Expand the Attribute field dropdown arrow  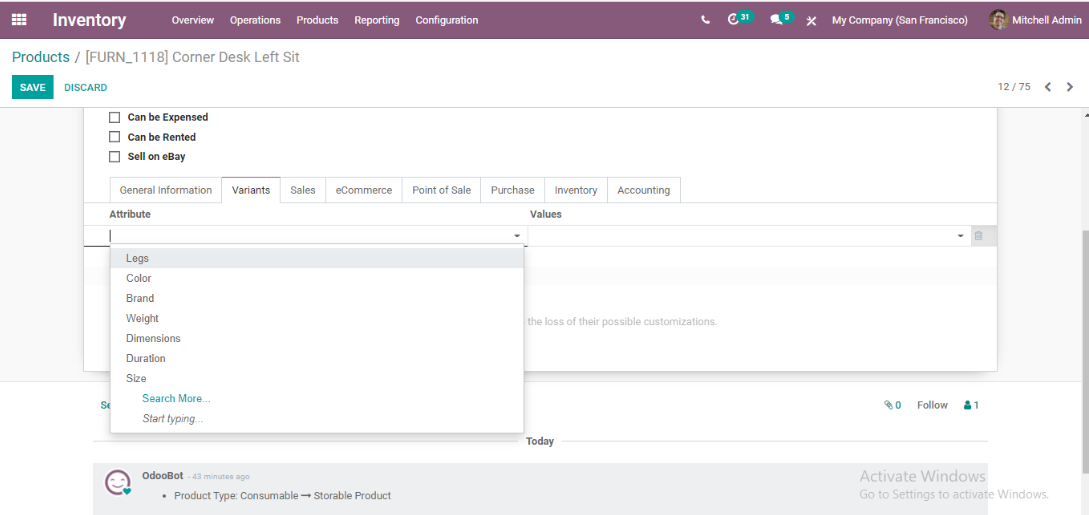click(517, 236)
